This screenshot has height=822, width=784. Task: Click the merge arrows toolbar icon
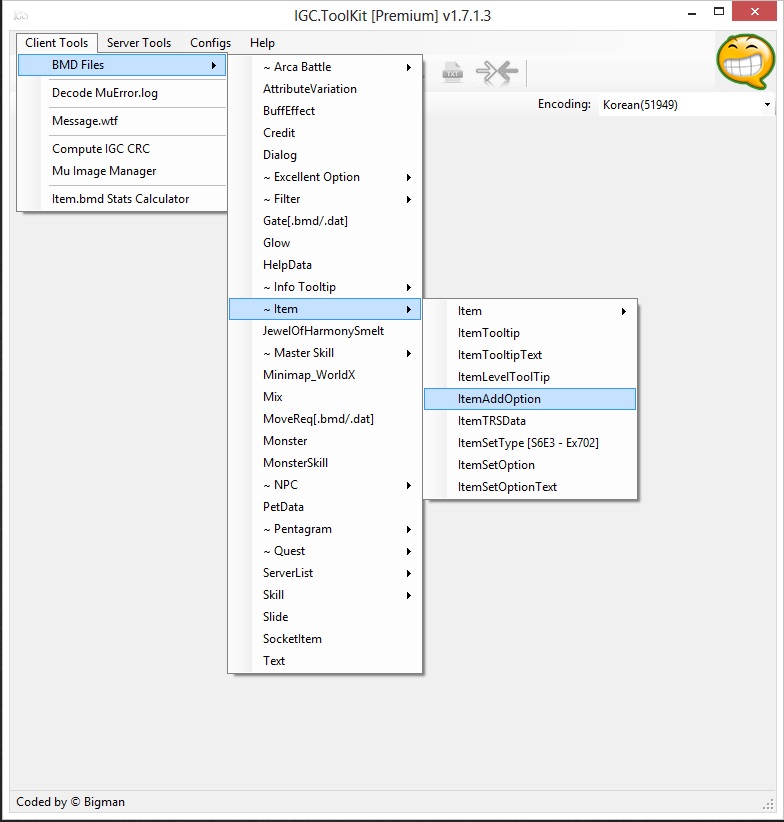pyautogui.click(x=497, y=72)
